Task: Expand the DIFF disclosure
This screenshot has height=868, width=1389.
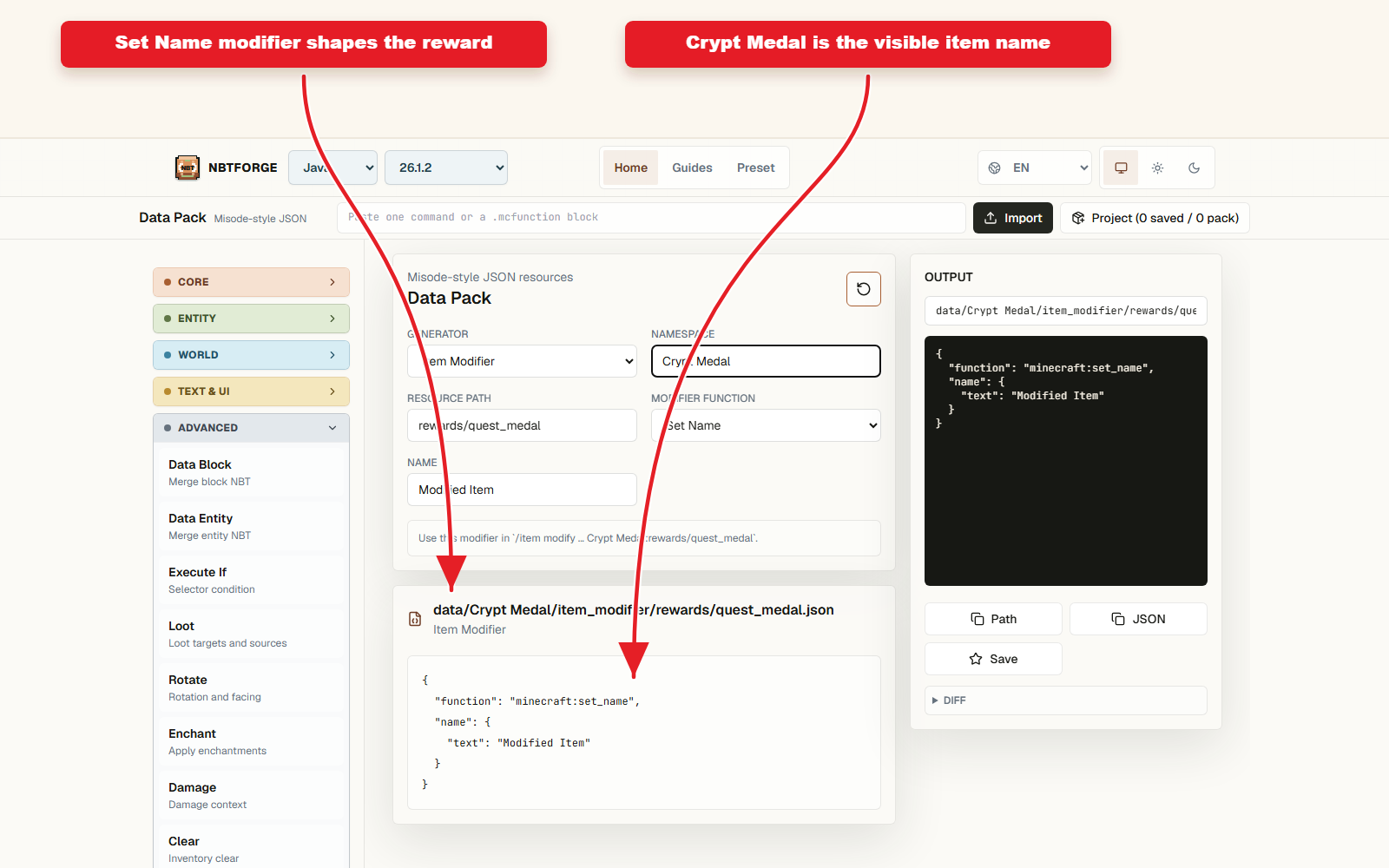Action: point(1066,700)
